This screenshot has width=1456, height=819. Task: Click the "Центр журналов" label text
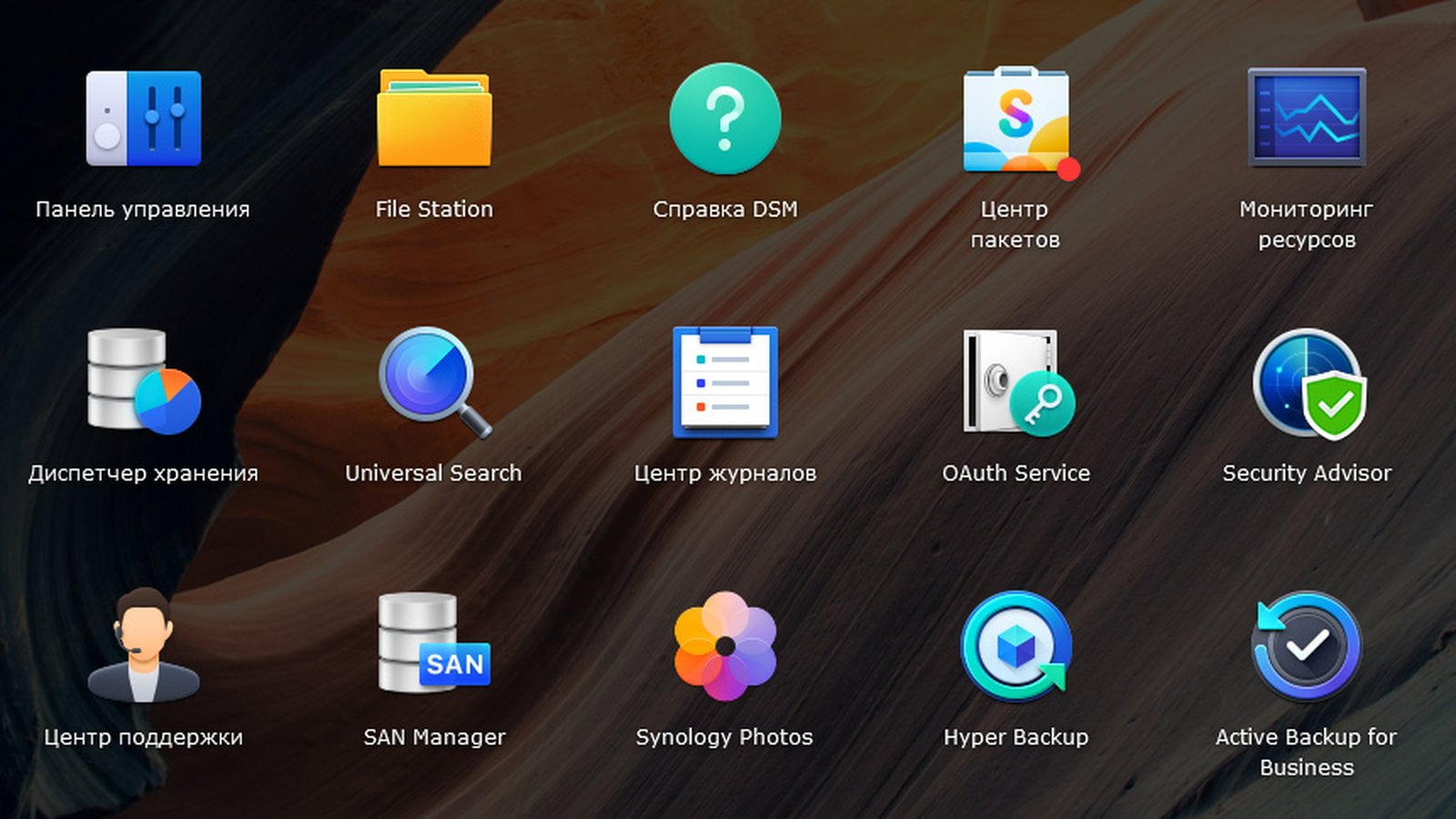click(x=725, y=473)
